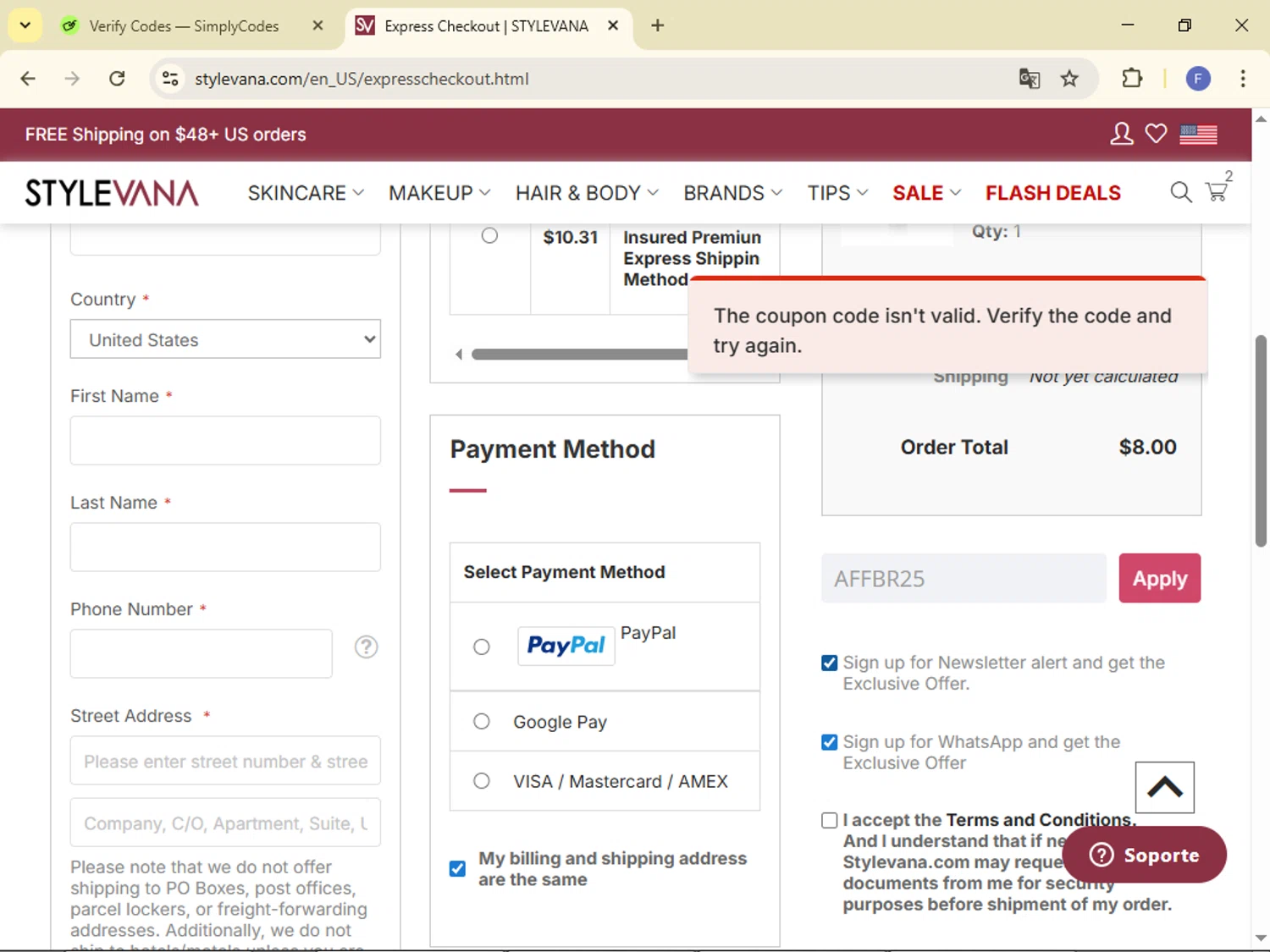Select VISA / Mastercard / AMEX payment
1270x952 pixels.
click(482, 781)
